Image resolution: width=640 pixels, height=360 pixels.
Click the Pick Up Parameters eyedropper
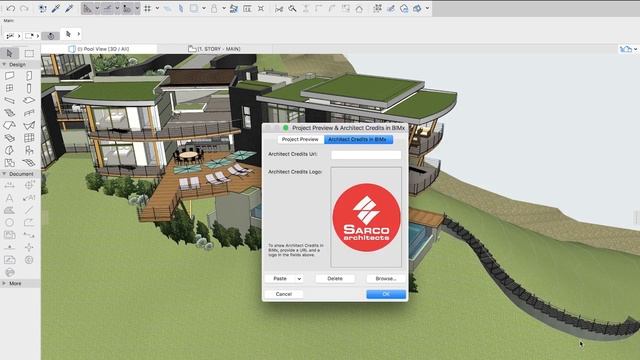[x=56, y=8]
